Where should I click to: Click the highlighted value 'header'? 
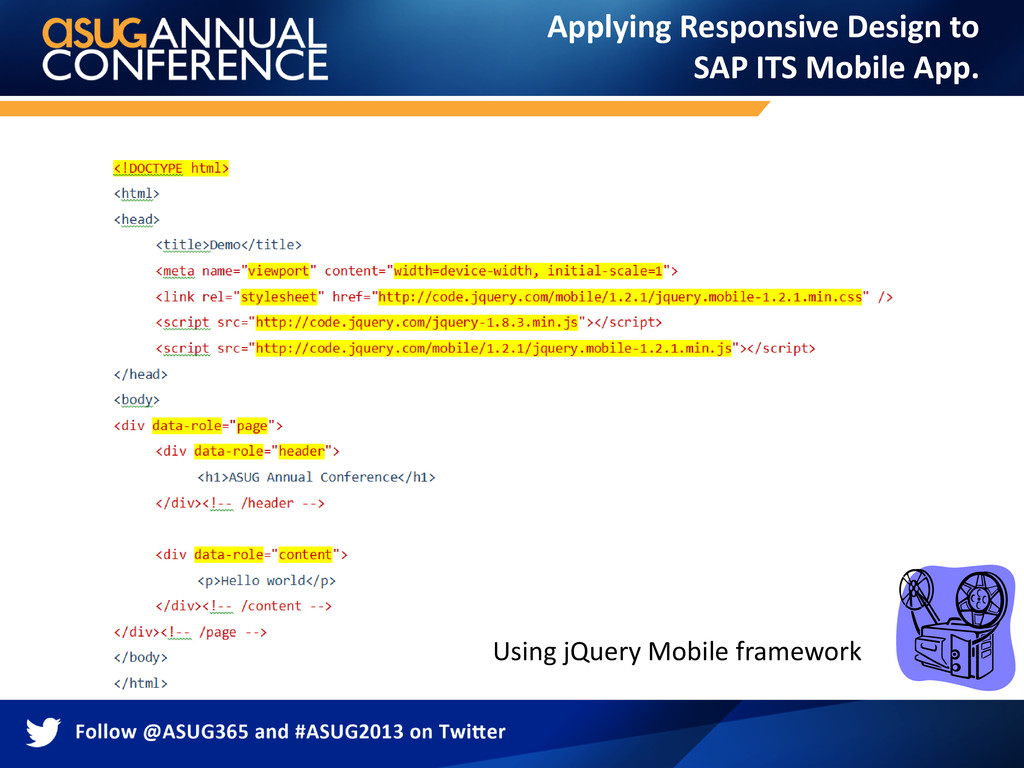(302, 451)
